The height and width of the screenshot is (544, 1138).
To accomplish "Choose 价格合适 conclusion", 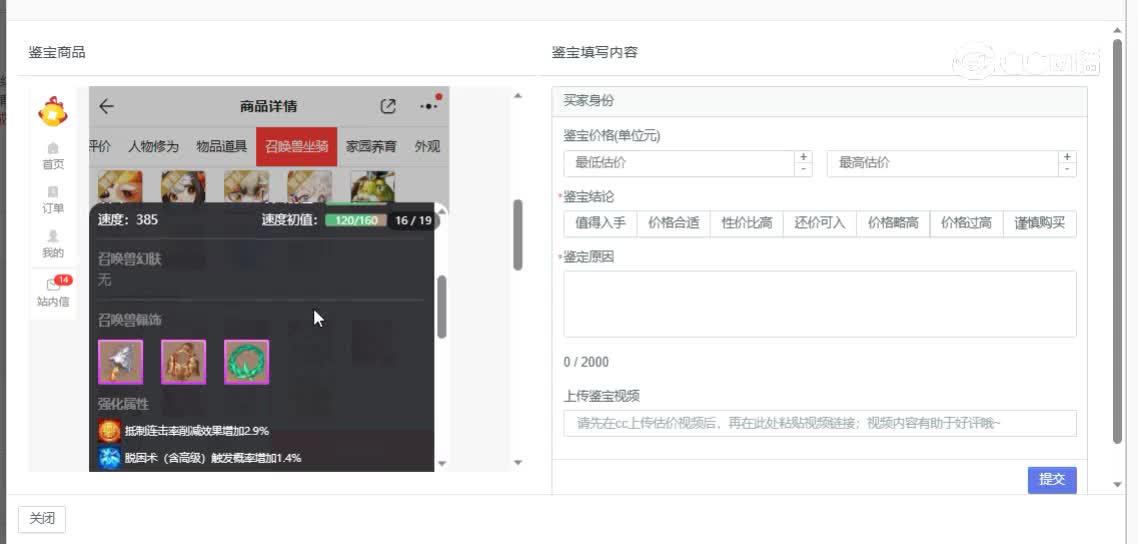I will click(674, 223).
